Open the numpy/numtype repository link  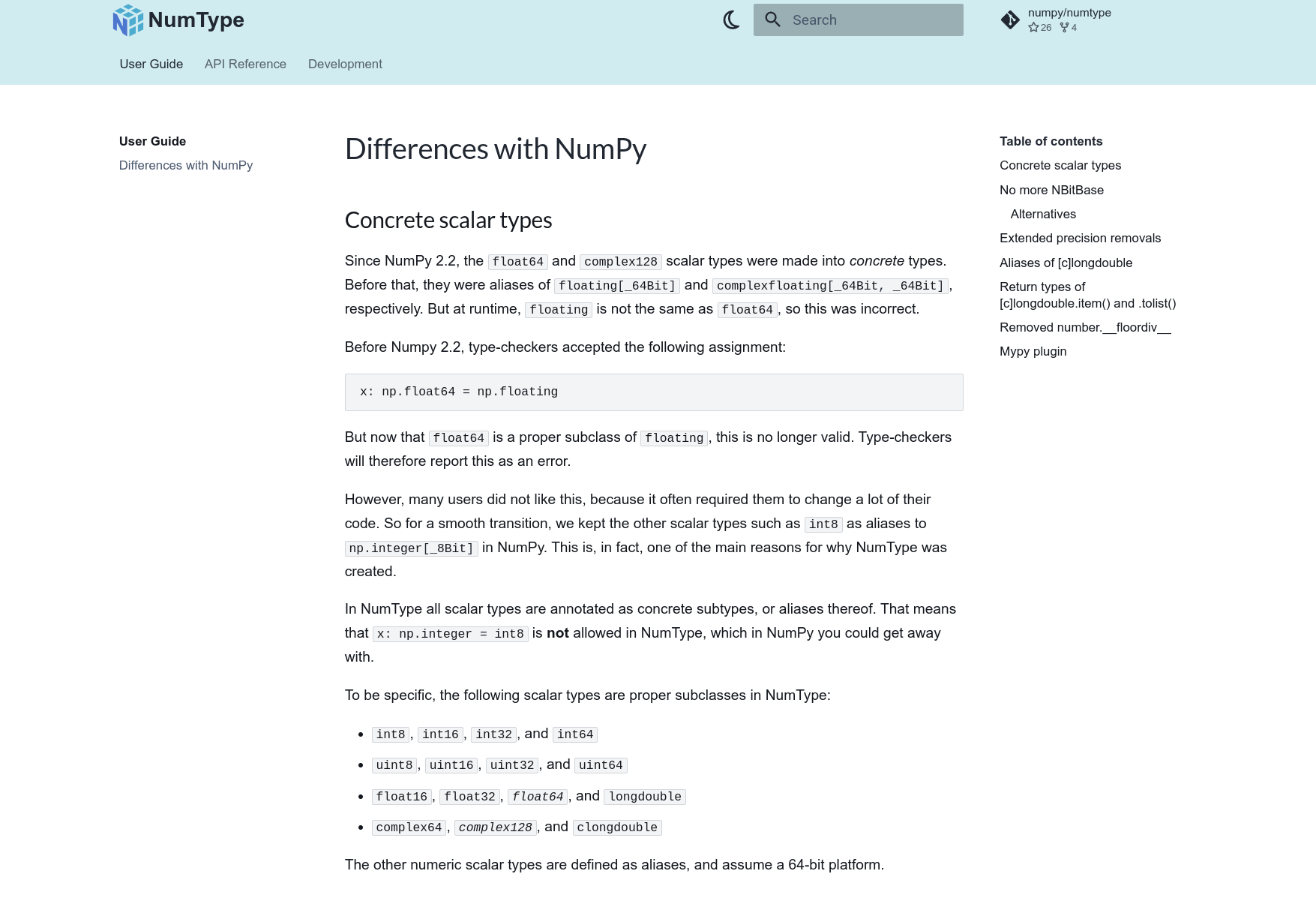(x=1069, y=13)
